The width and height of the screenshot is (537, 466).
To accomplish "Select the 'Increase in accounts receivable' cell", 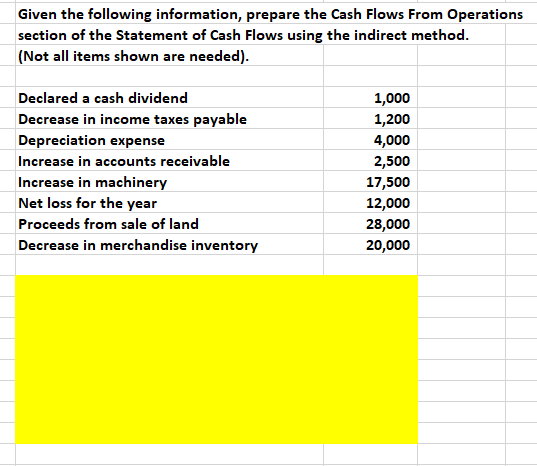I will pos(169,161).
